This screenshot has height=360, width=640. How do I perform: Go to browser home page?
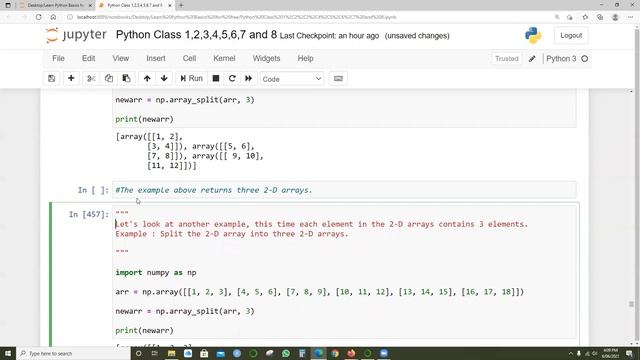(53, 17)
